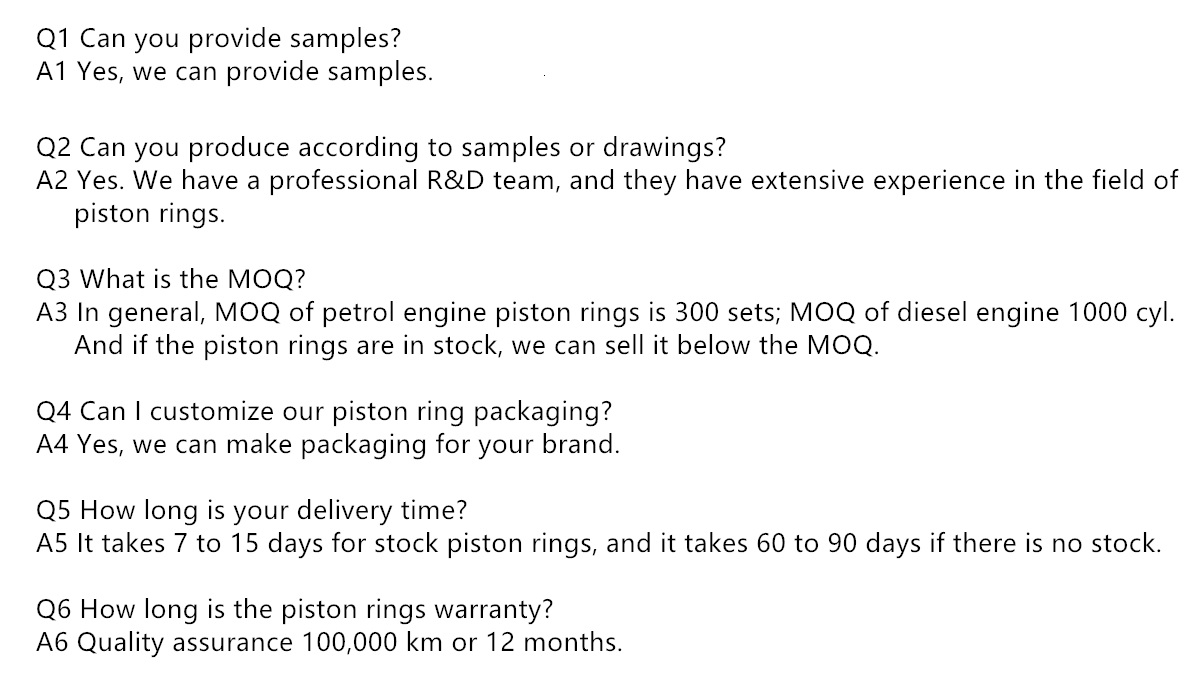Select Q6 about piston rings warranty

point(296,609)
